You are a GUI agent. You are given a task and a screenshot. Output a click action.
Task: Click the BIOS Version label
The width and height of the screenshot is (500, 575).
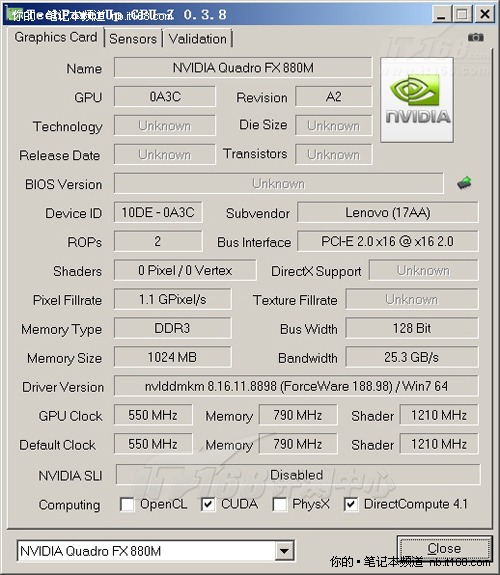pyautogui.click(x=63, y=184)
